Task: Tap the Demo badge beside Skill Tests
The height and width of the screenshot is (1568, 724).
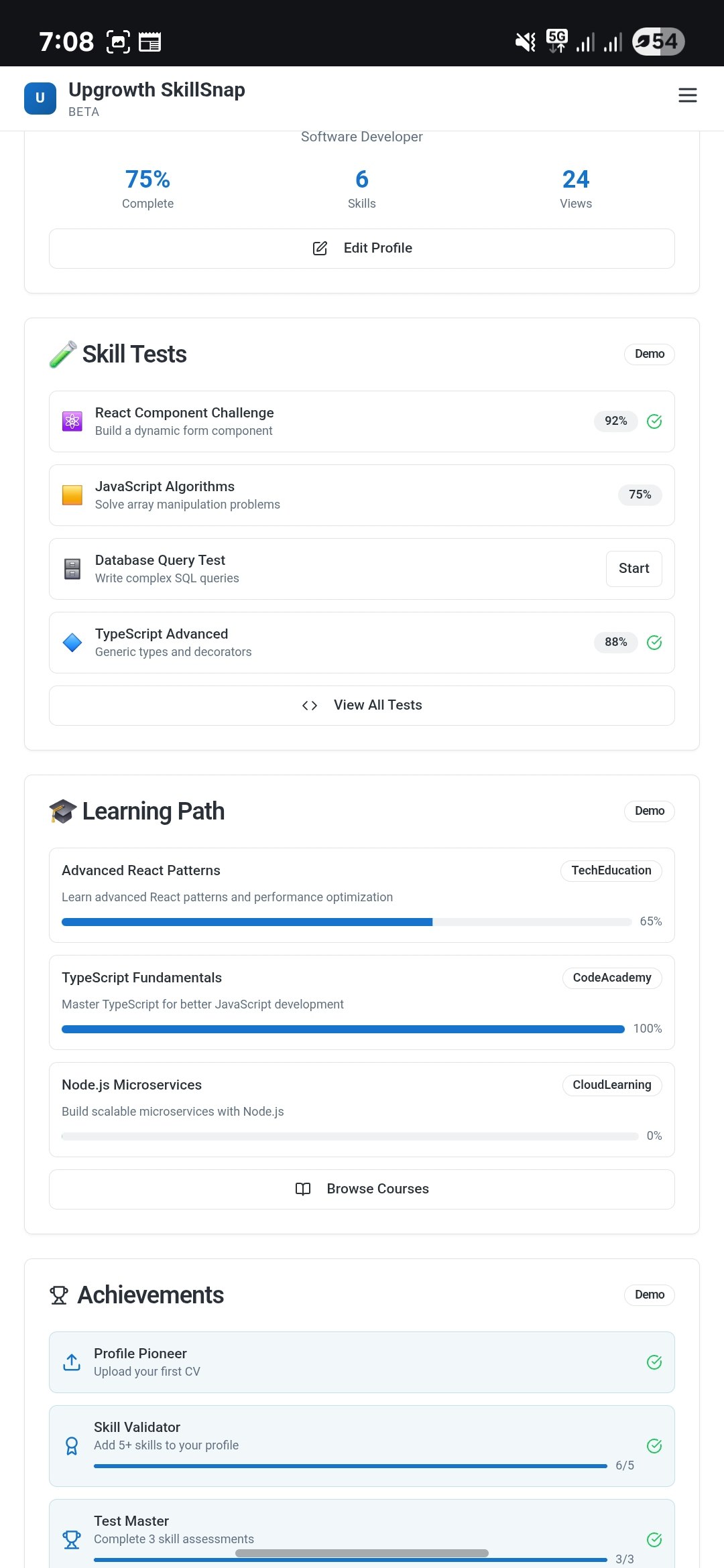Action: click(x=650, y=354)
